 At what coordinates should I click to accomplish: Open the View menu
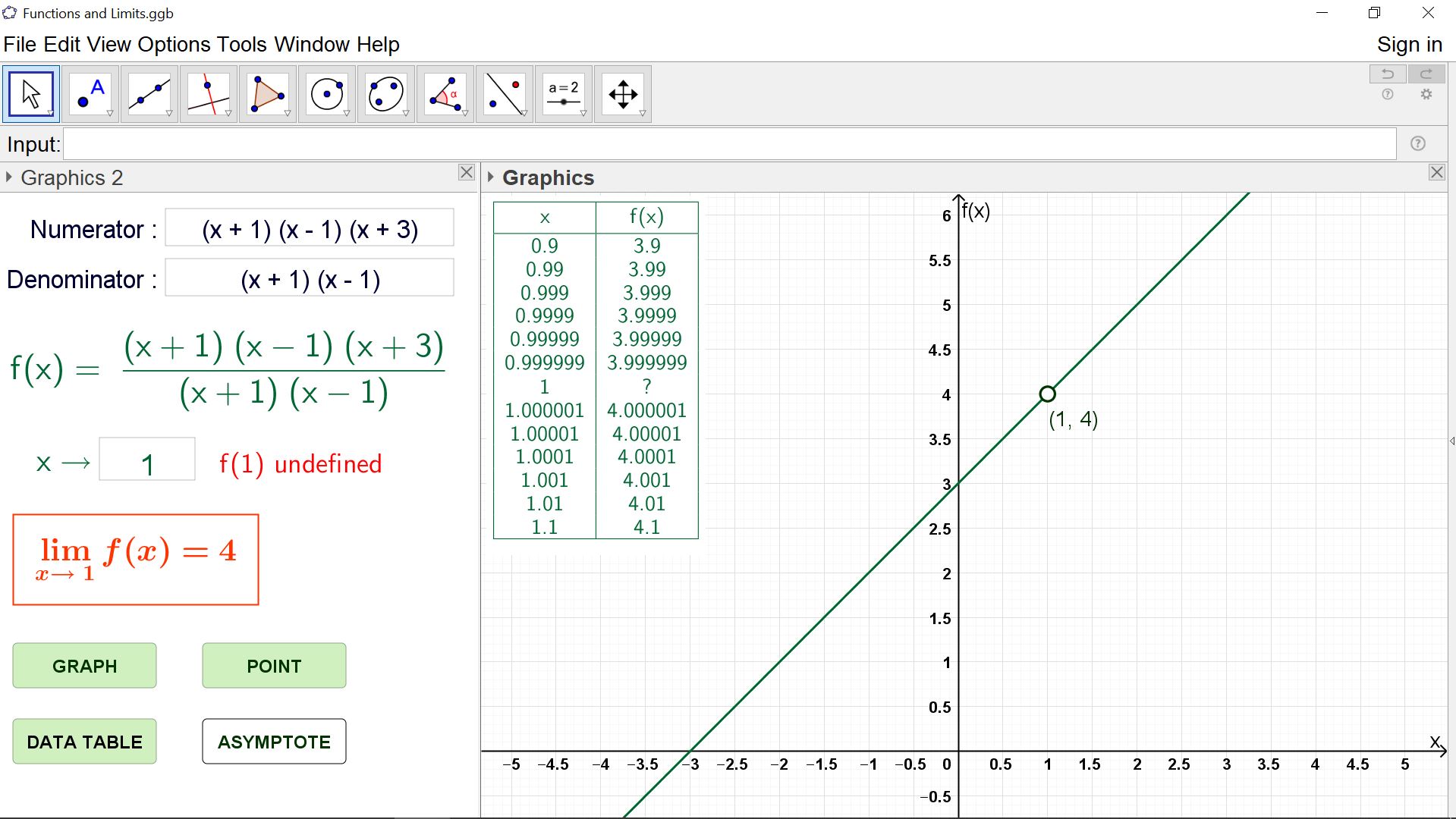[x=109, y=45]
